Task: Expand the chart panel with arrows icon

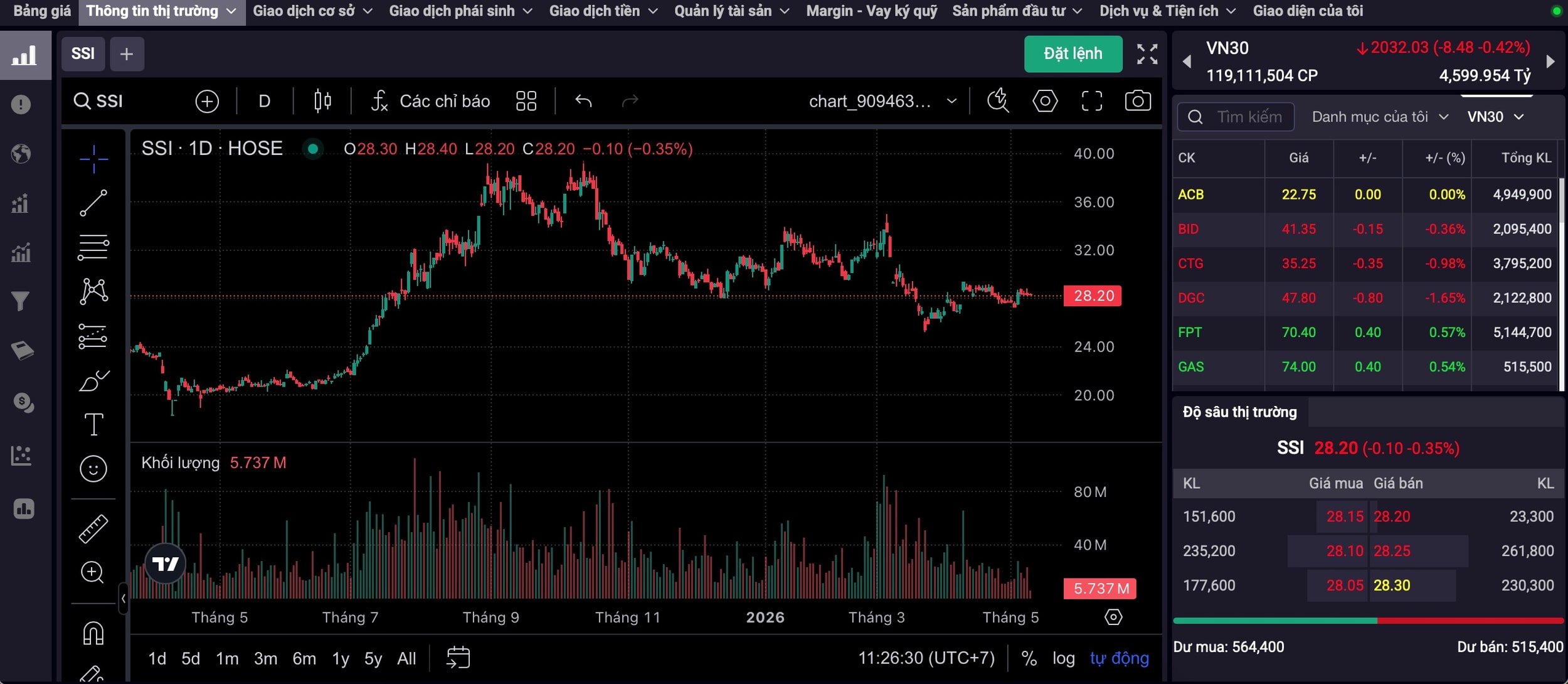Action: [1147, 54]
